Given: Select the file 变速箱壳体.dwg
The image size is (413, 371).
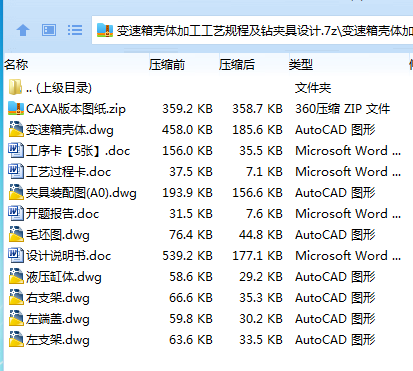Looking at the screenshot, I should coord(70,130).
